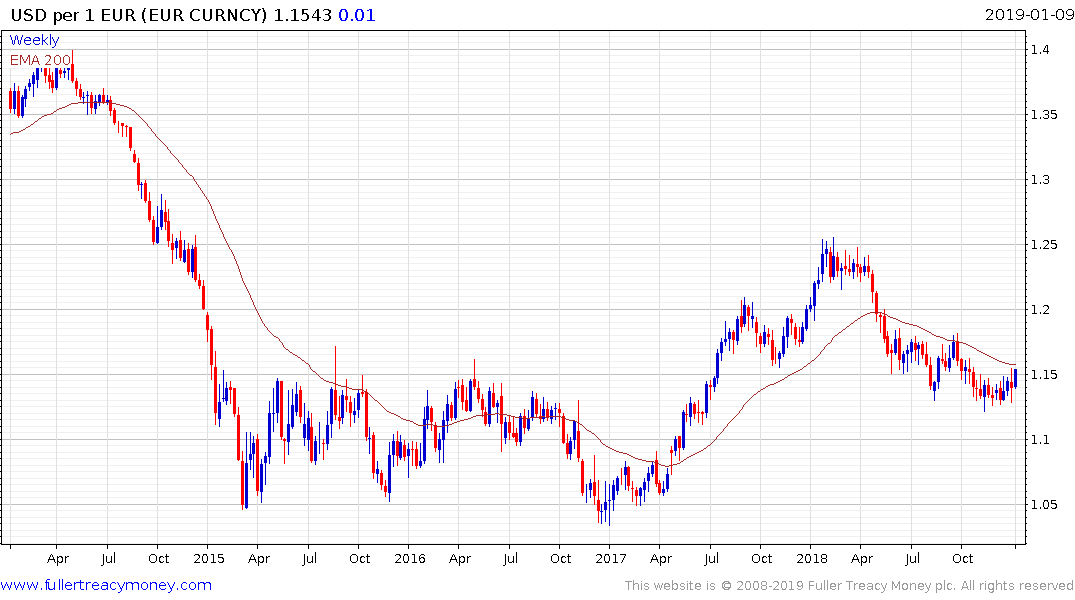
Task: Click the copyright notice for Fuller Treacy Money plc
Action: coord(849,586)
